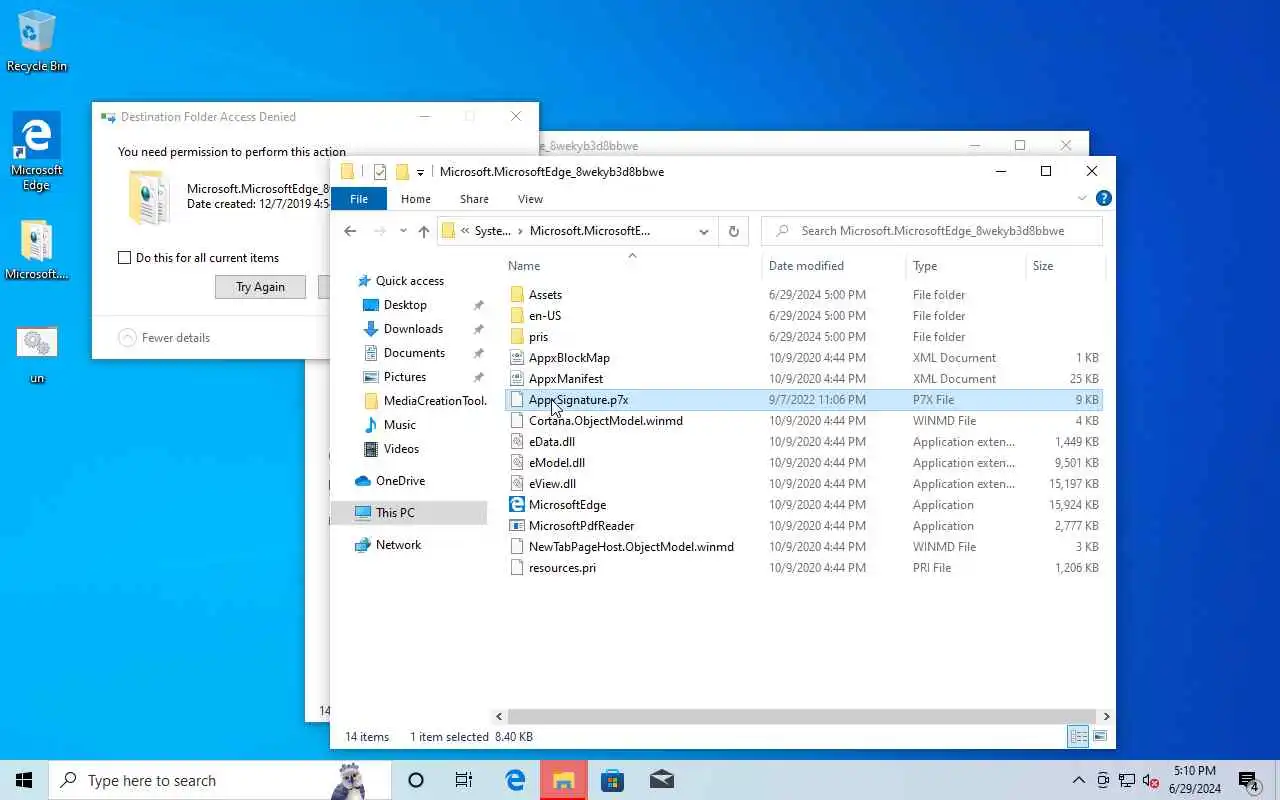Click the Assets folder icon
This screenshot has height=800, width=1280.
pos(517,295)
